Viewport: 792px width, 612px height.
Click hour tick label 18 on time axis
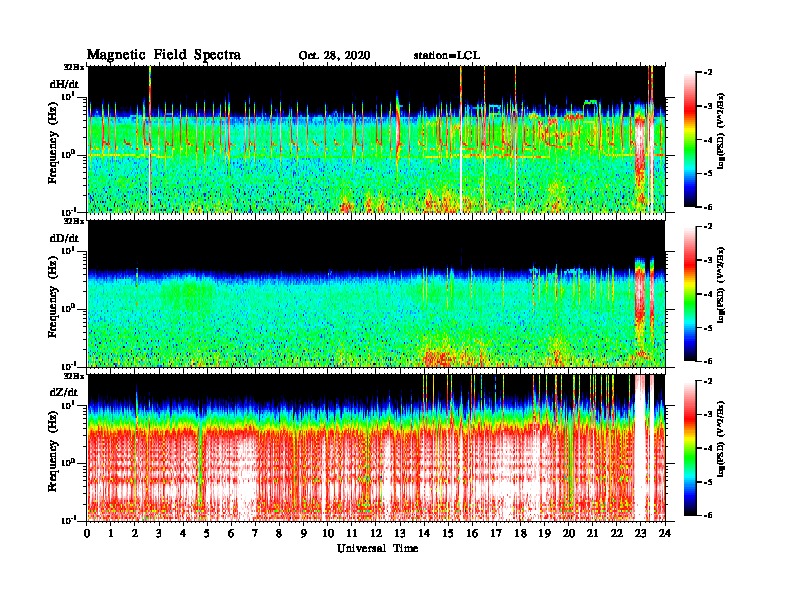tap(520, 533)
